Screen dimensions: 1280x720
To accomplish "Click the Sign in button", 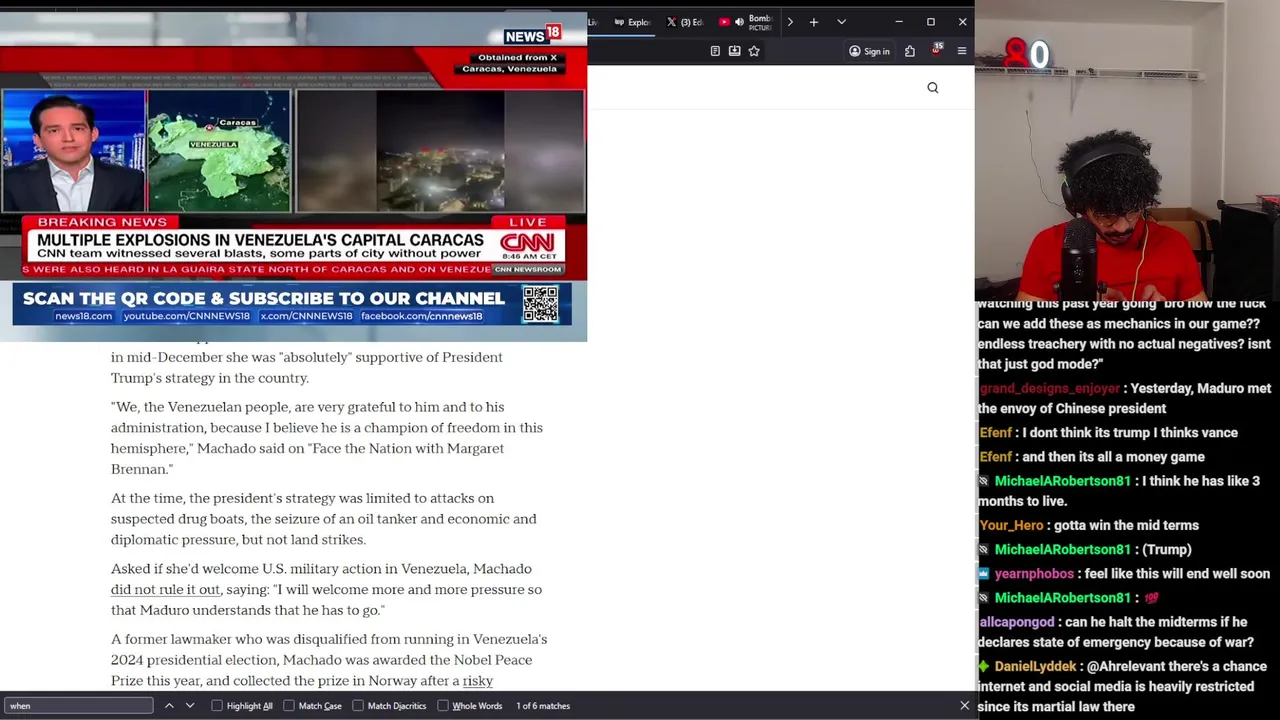I will point(869,51).
